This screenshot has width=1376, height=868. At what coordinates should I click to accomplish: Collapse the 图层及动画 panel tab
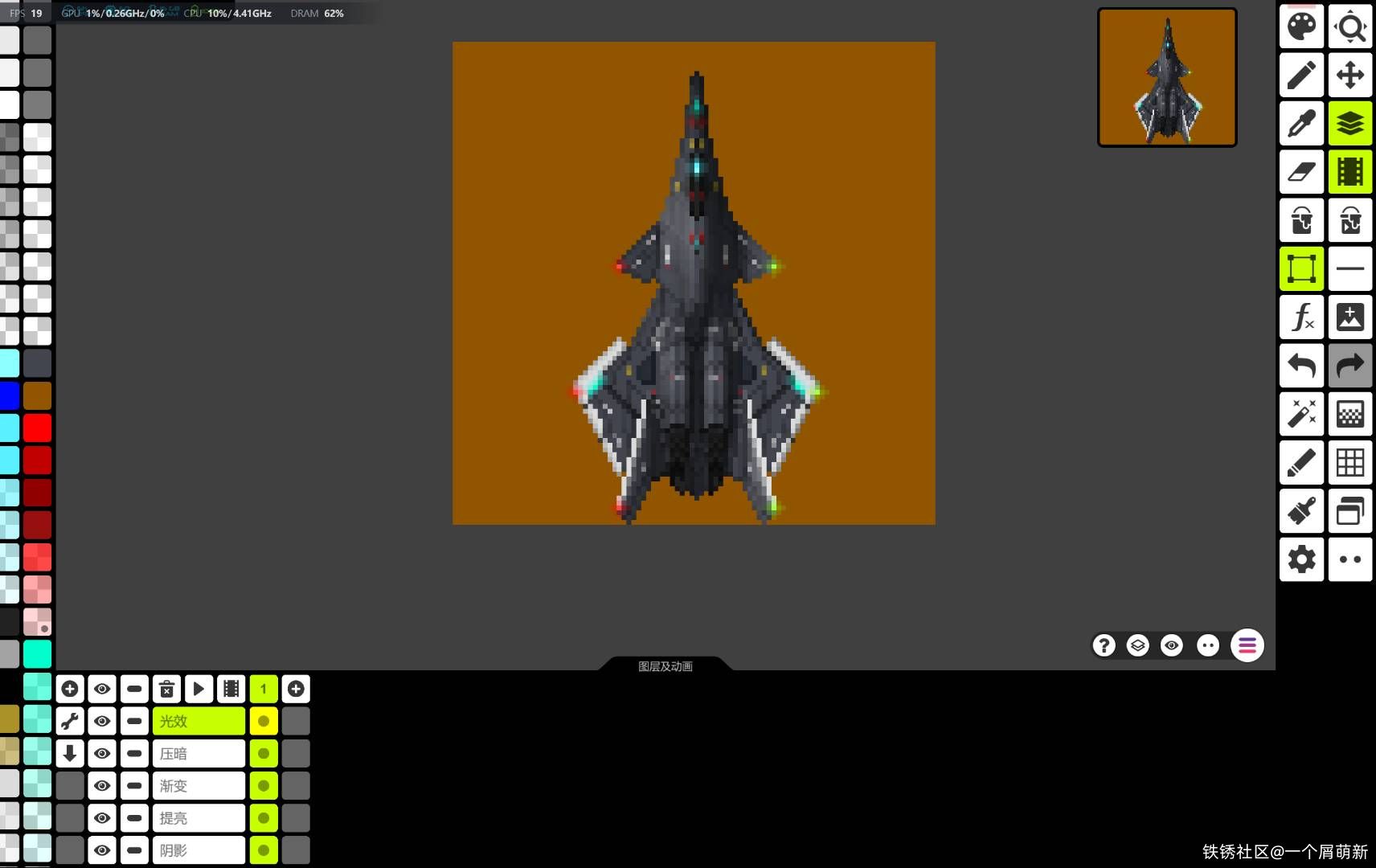665,665
